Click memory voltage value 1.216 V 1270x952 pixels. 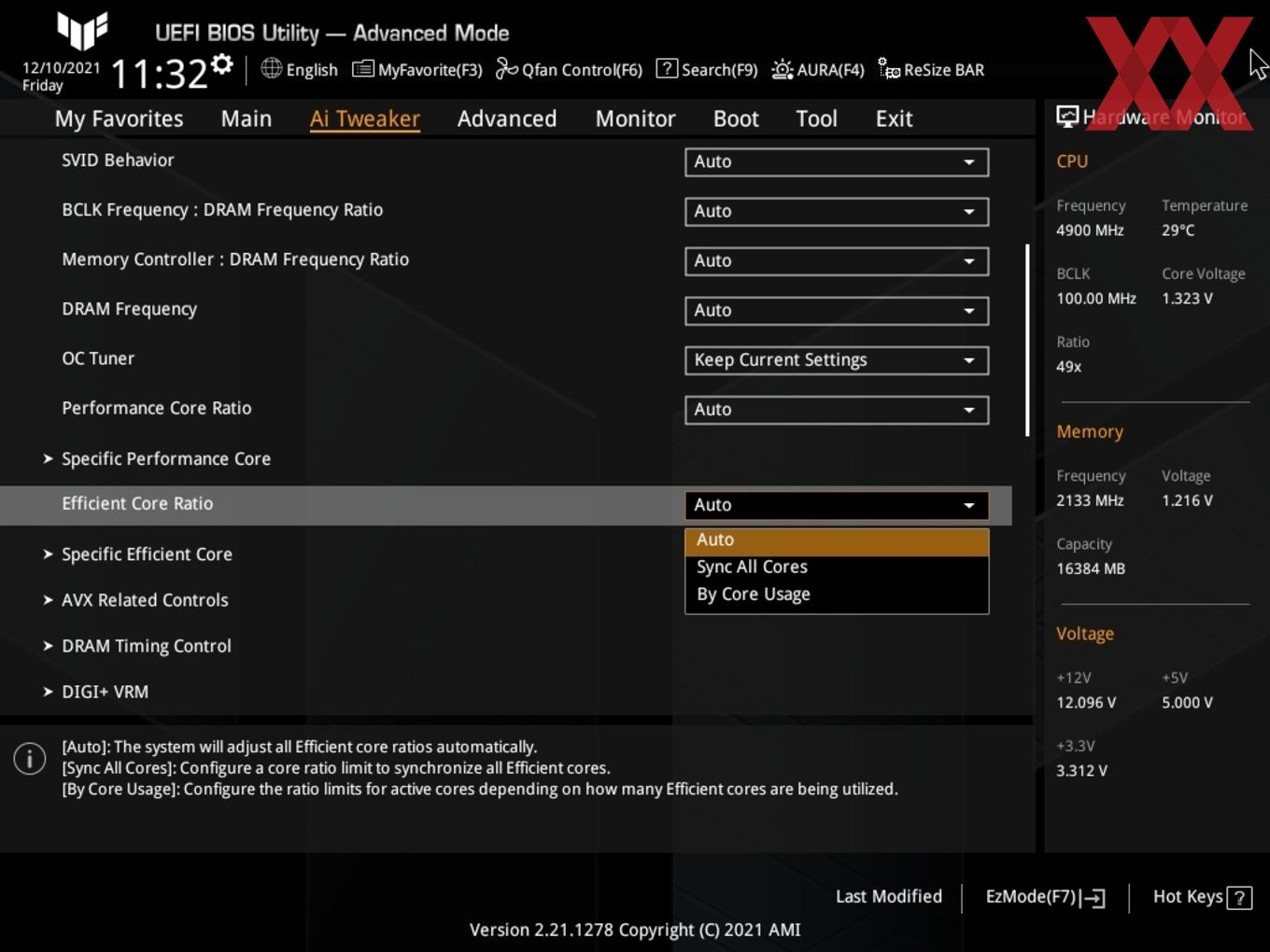pyautogui.click(x=1187, y=500)
